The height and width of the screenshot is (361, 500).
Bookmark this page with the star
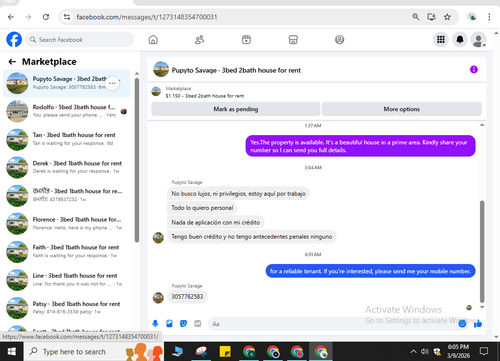click(447, 17)
